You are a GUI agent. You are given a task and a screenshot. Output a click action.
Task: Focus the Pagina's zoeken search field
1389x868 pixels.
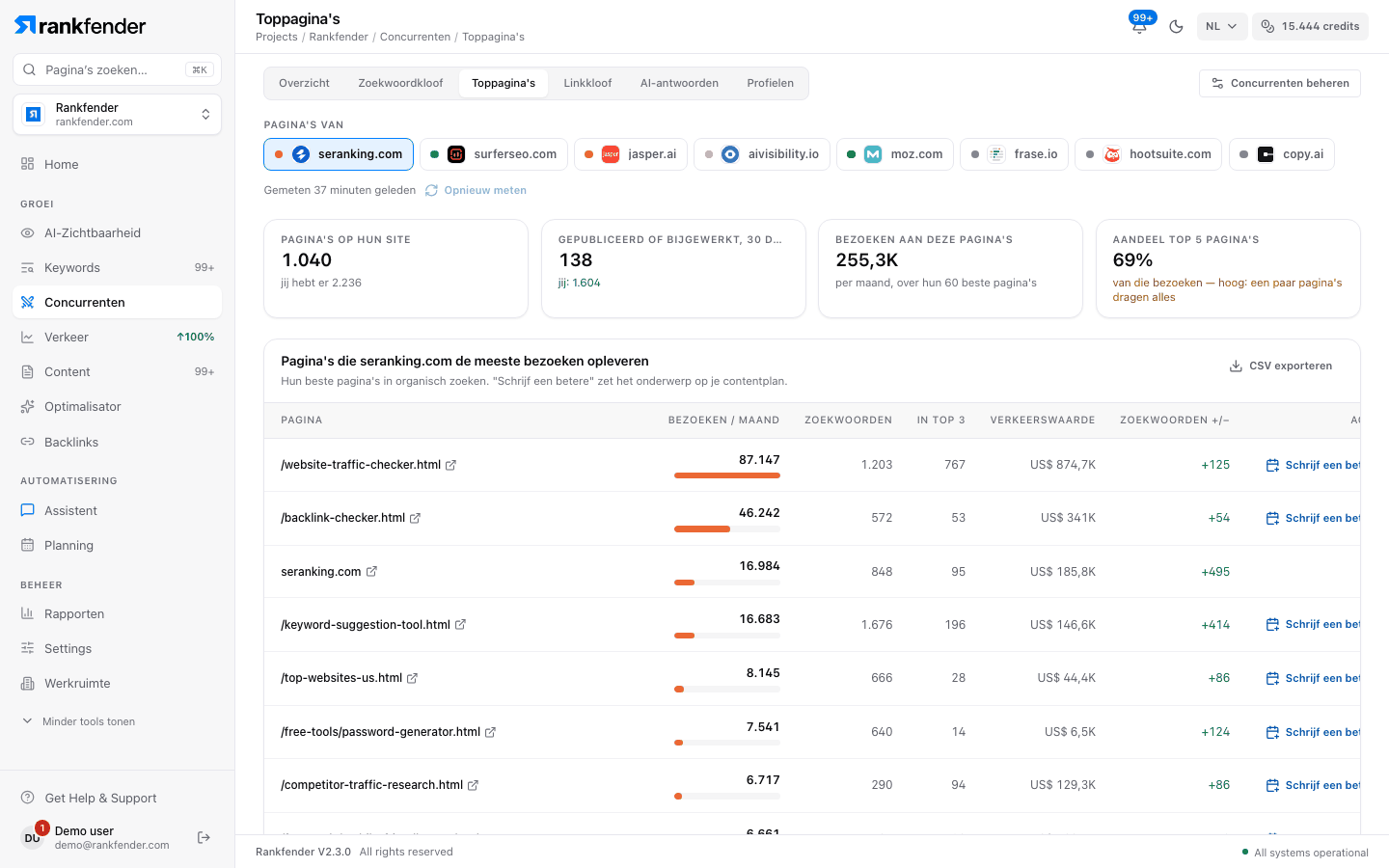tap(117, 69)
